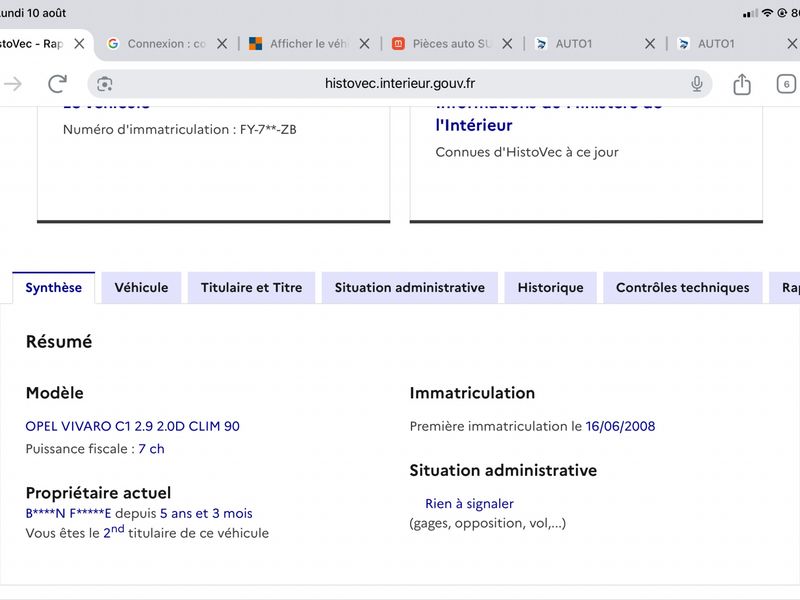Click the Google favicon on Connexion tab
This screenshot has height=600, width=800.
tap(113, 44)
